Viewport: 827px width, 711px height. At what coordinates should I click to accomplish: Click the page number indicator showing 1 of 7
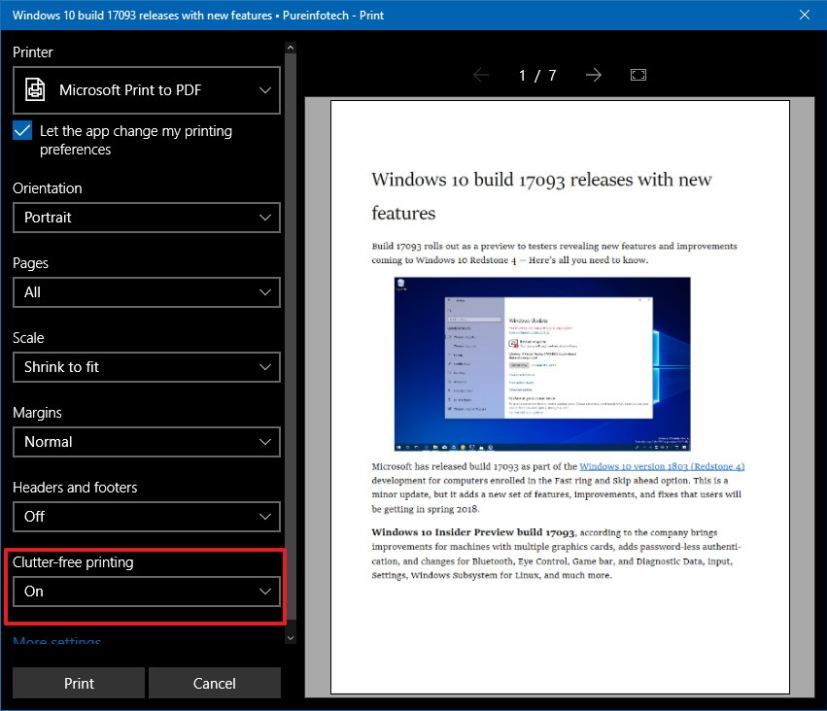tap(537, 74)
